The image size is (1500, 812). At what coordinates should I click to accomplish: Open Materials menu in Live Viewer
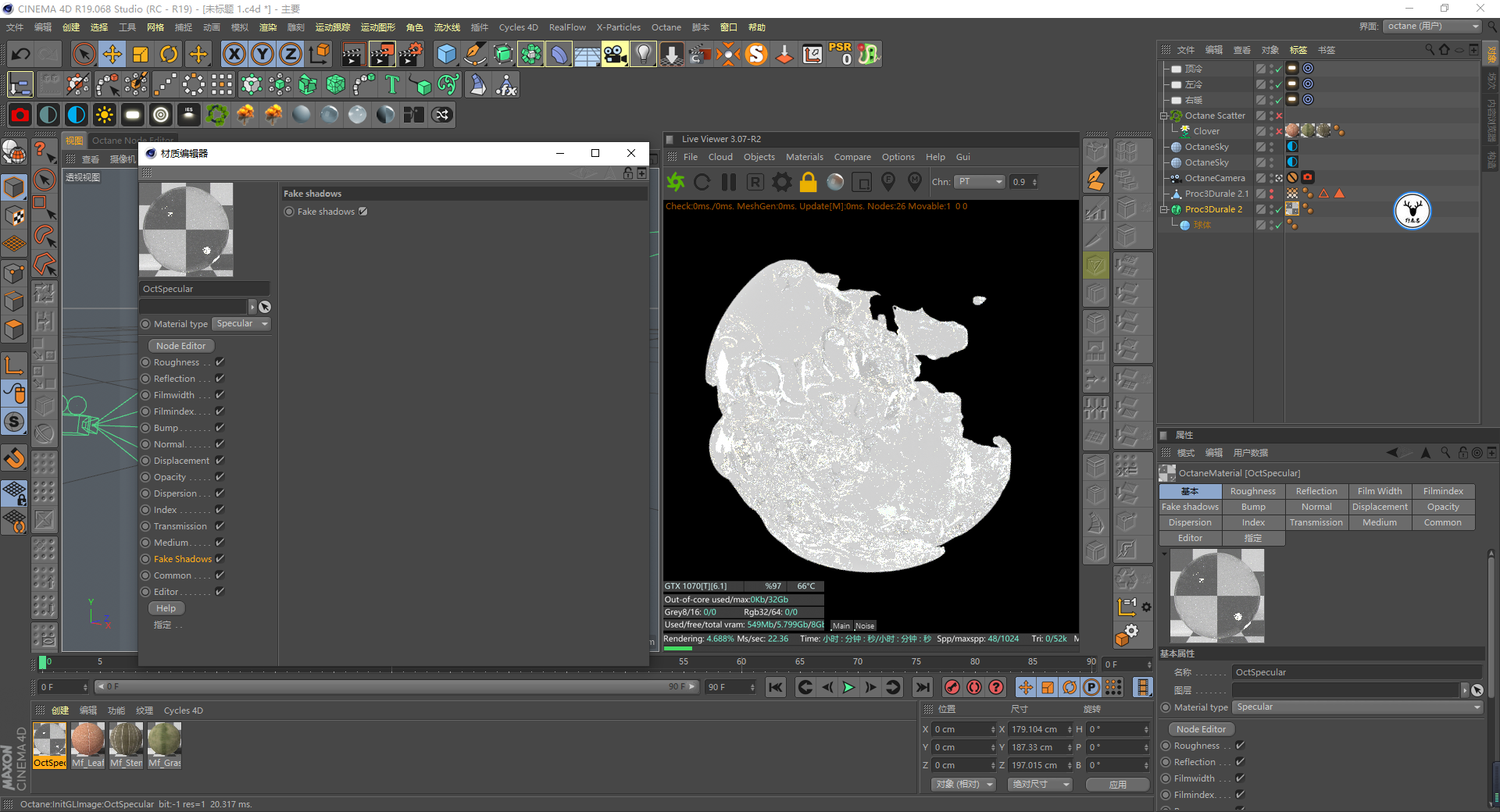805,157
